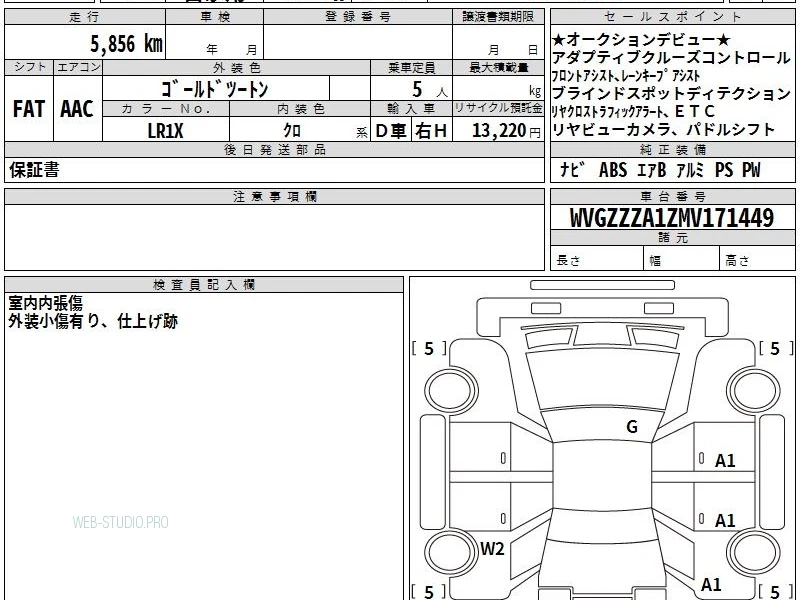
Task: Click the セールスポイント header
Action: (672, 17)
